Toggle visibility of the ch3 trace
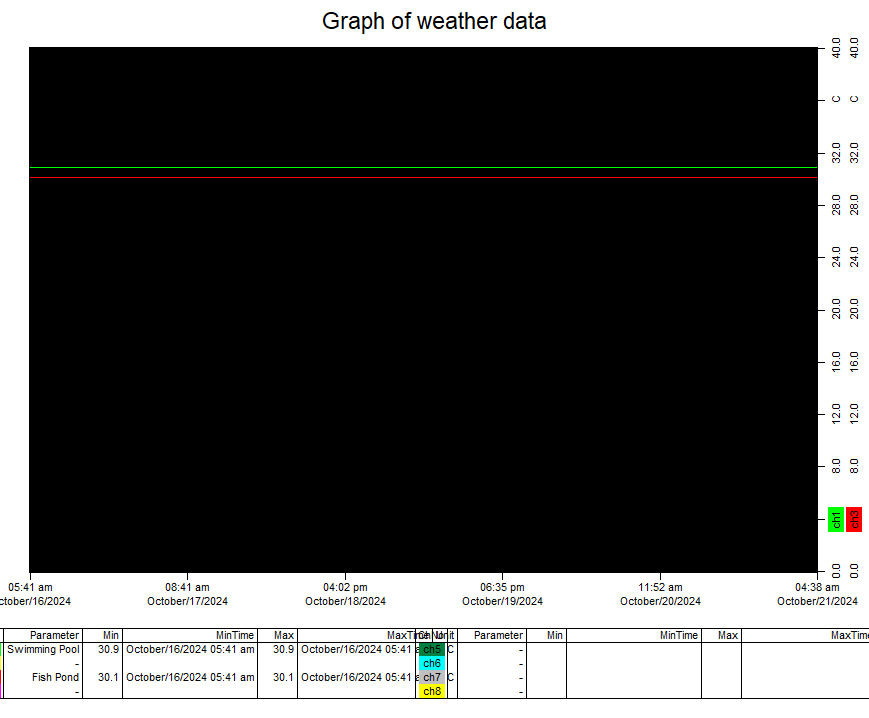 click(854, 519)
